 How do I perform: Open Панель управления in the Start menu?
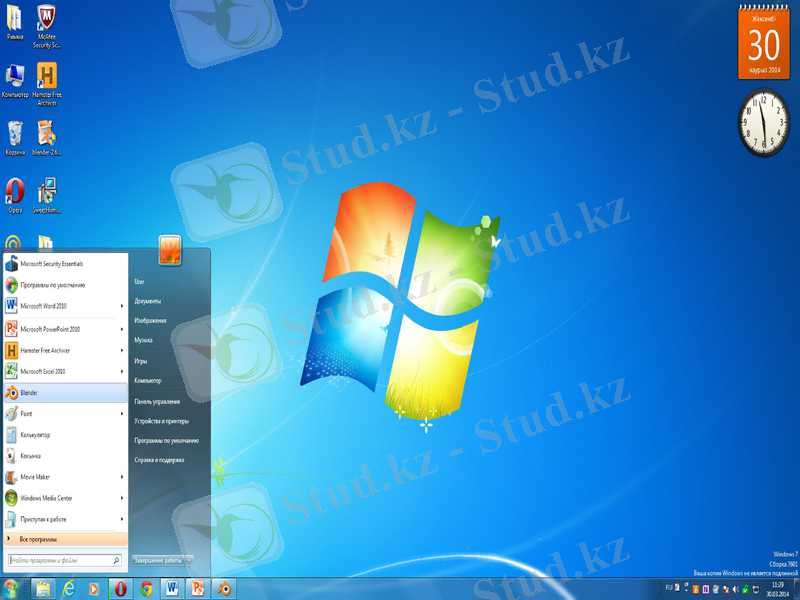(158, 401)
